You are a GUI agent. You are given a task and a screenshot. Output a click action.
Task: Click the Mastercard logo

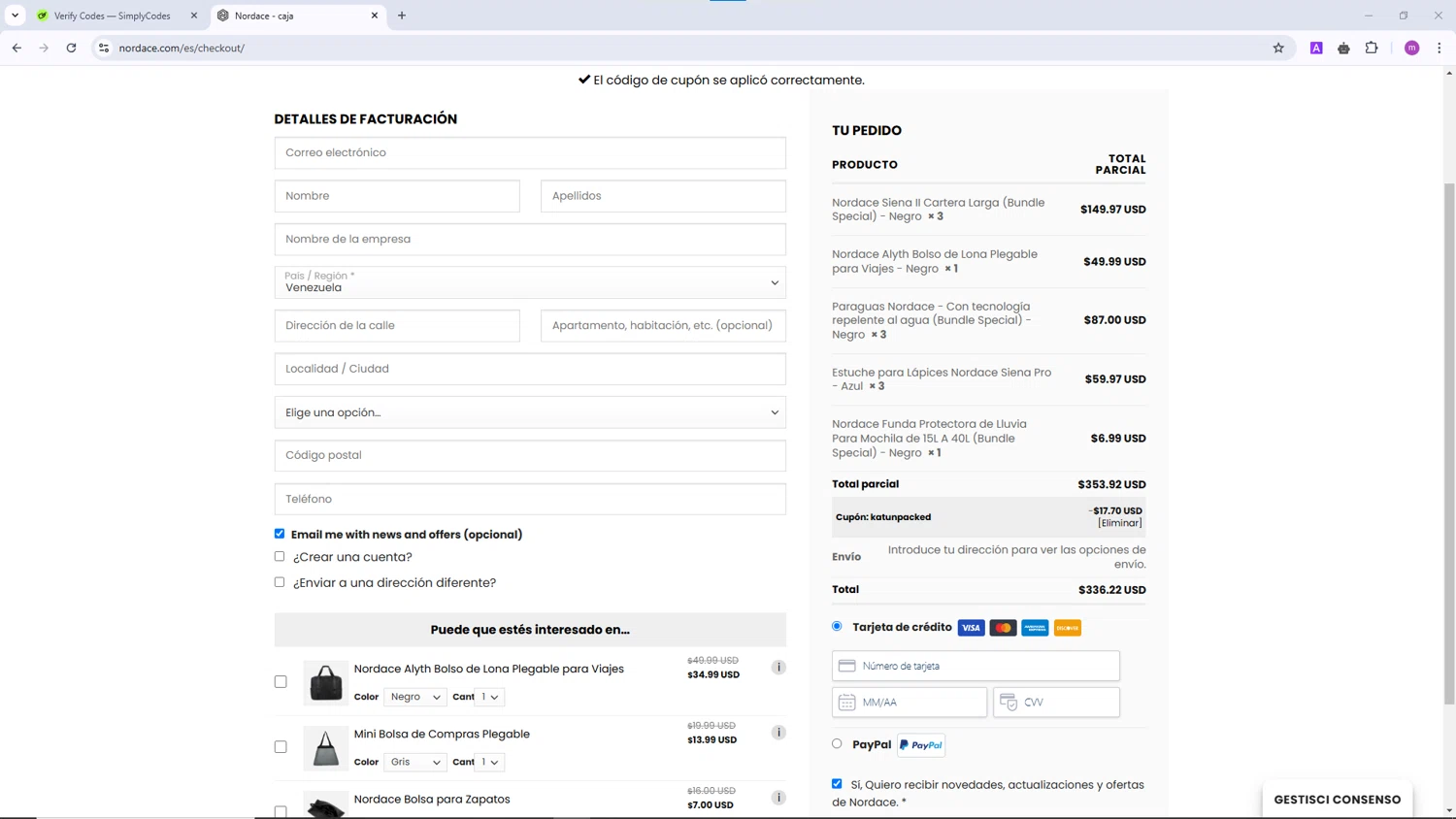click(1003, 628)
